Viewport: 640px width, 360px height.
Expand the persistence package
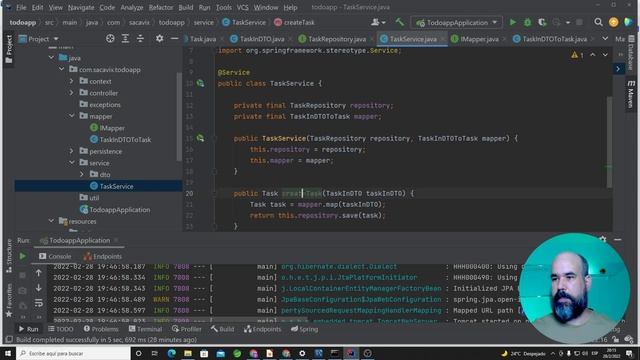tap(72, 151)
